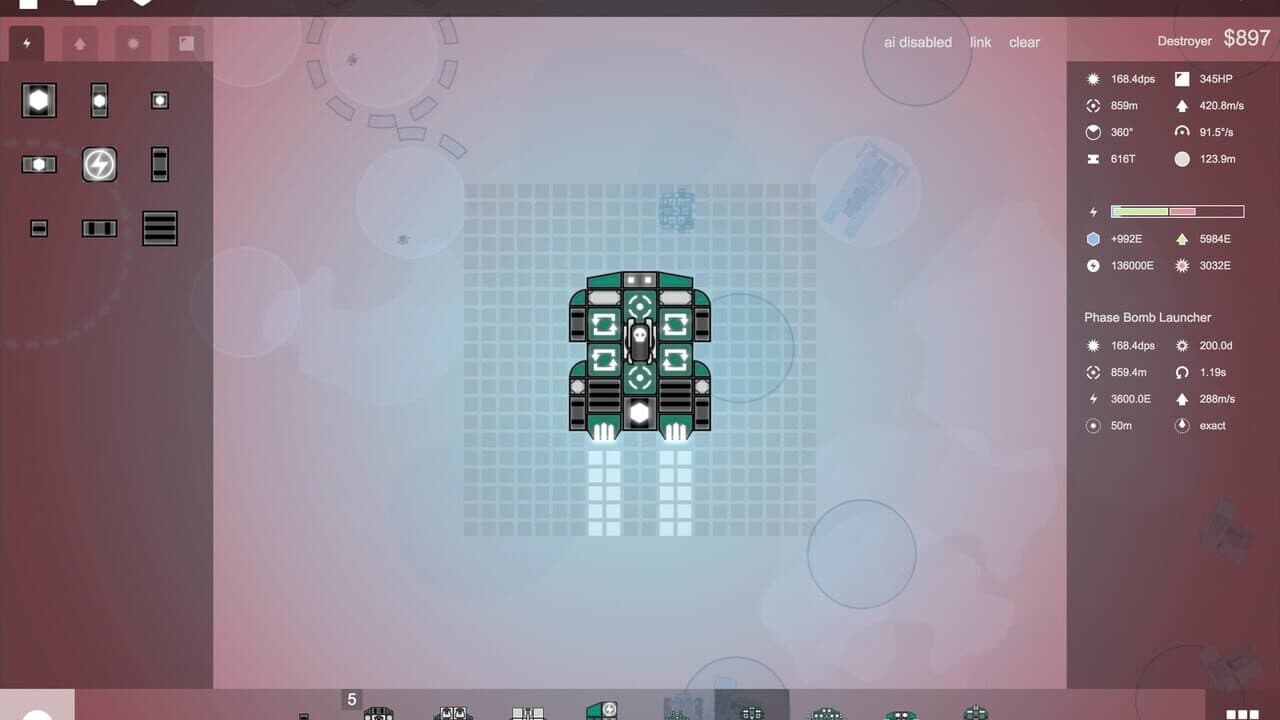
Task: Click the "859m" range stat
Action: point(1124,105)
